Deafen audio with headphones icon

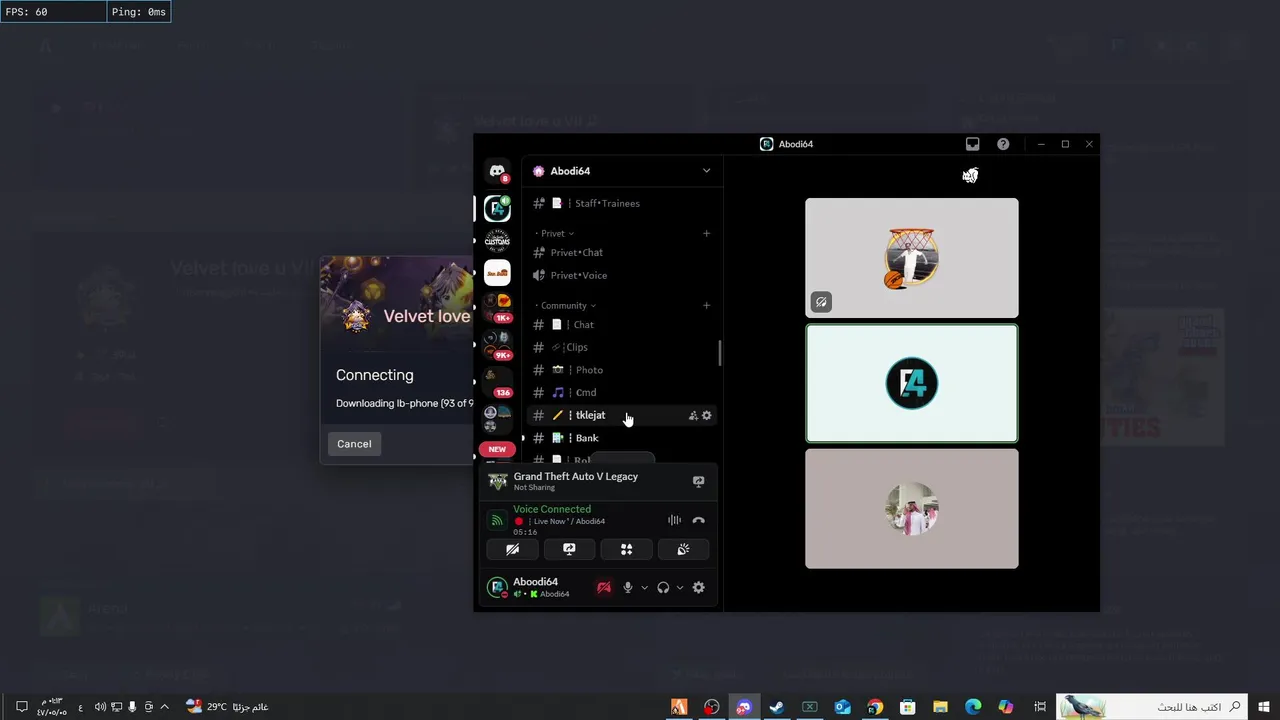(x=663, y=588)
